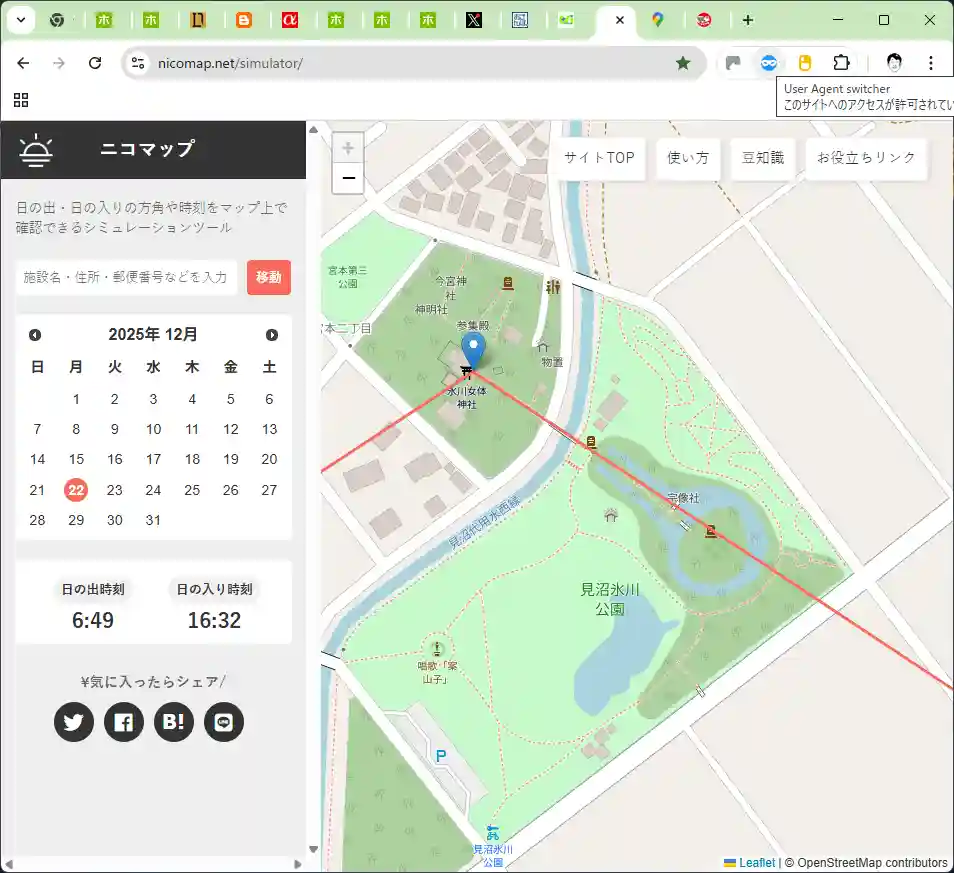The width and height of the screenshot is (954, 873).
Task: Share via Hatena Bookmark B! icon
Action: (x=174, y=722)
